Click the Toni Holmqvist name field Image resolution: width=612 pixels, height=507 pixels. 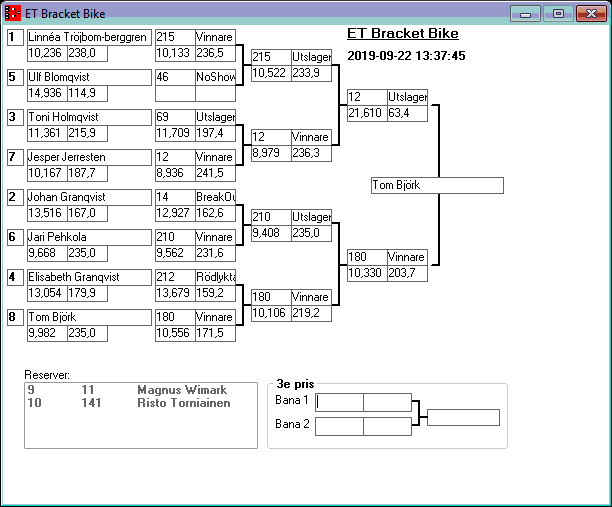(88, 117)
